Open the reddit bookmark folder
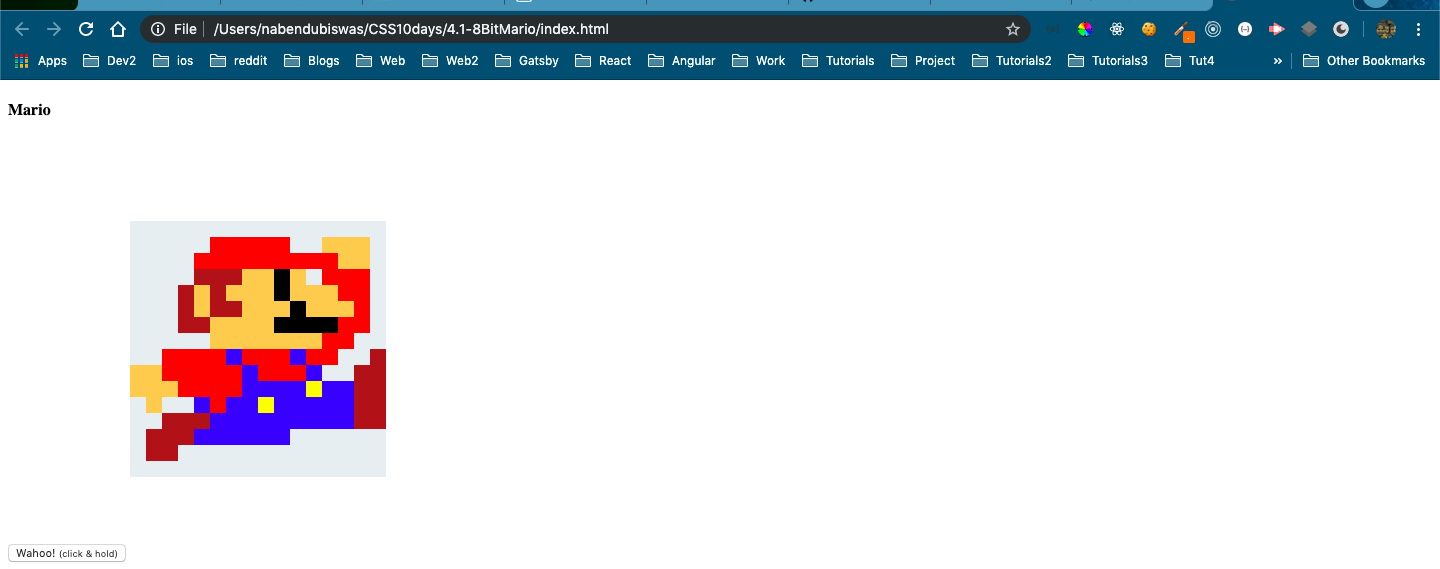Image resolution: width=1440 pixels, height=569 pixels. tap(238, 61)
